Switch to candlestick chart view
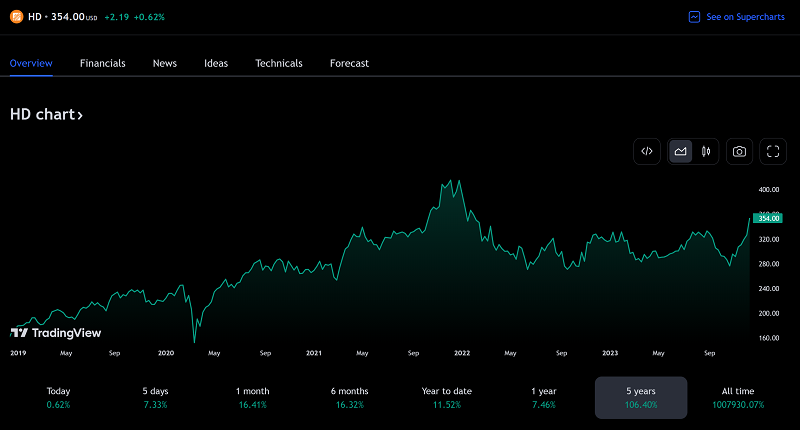800x430 pixels. 706,151
